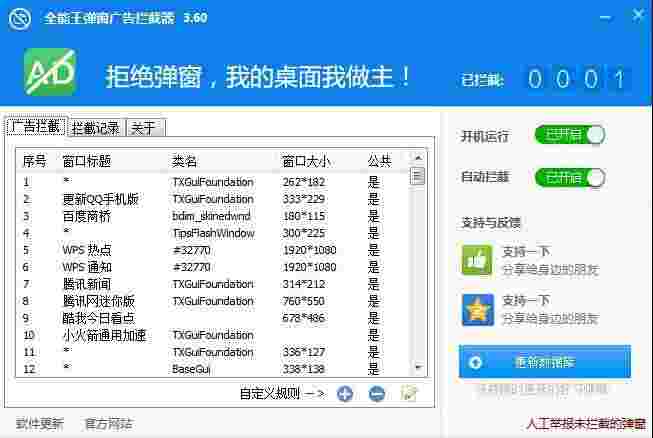
Task: Click the 262*182 window size cell
Action: 304,182
